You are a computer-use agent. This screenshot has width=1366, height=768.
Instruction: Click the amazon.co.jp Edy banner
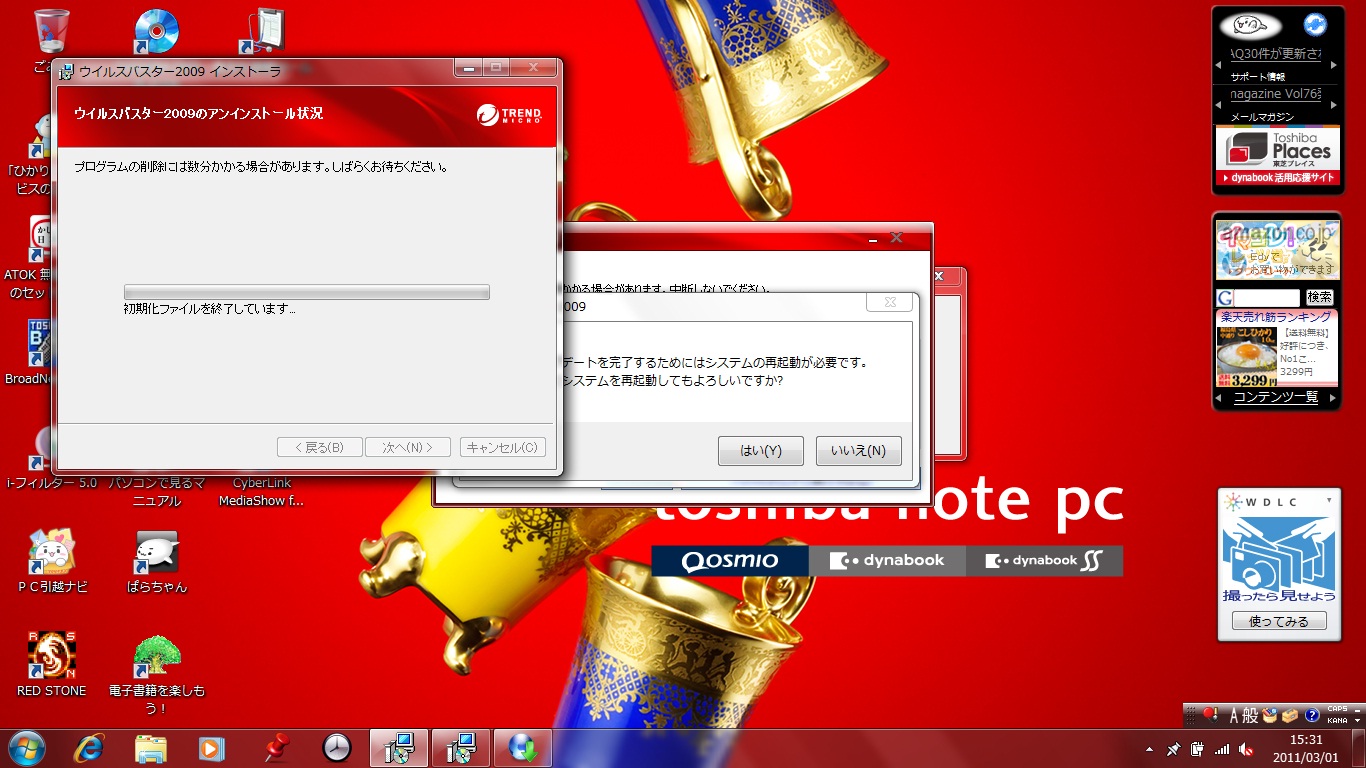coord(1277,250)
